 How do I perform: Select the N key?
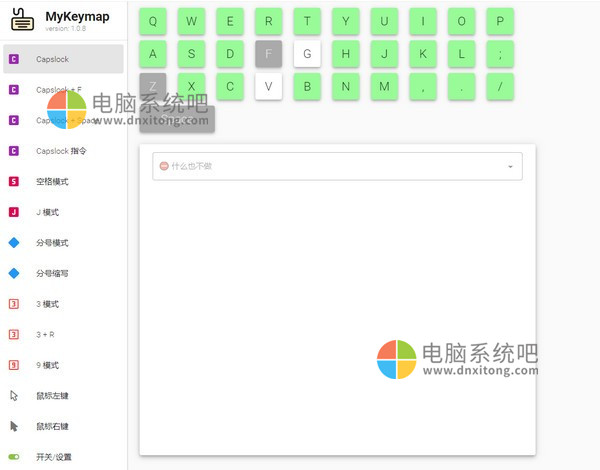click(x=346, y=86)
